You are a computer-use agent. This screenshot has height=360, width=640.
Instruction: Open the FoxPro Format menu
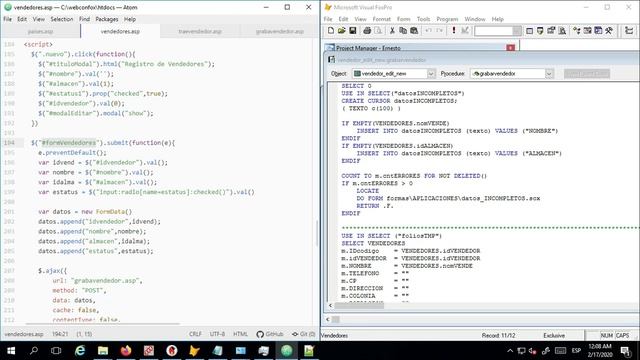(x=381, y=19)
